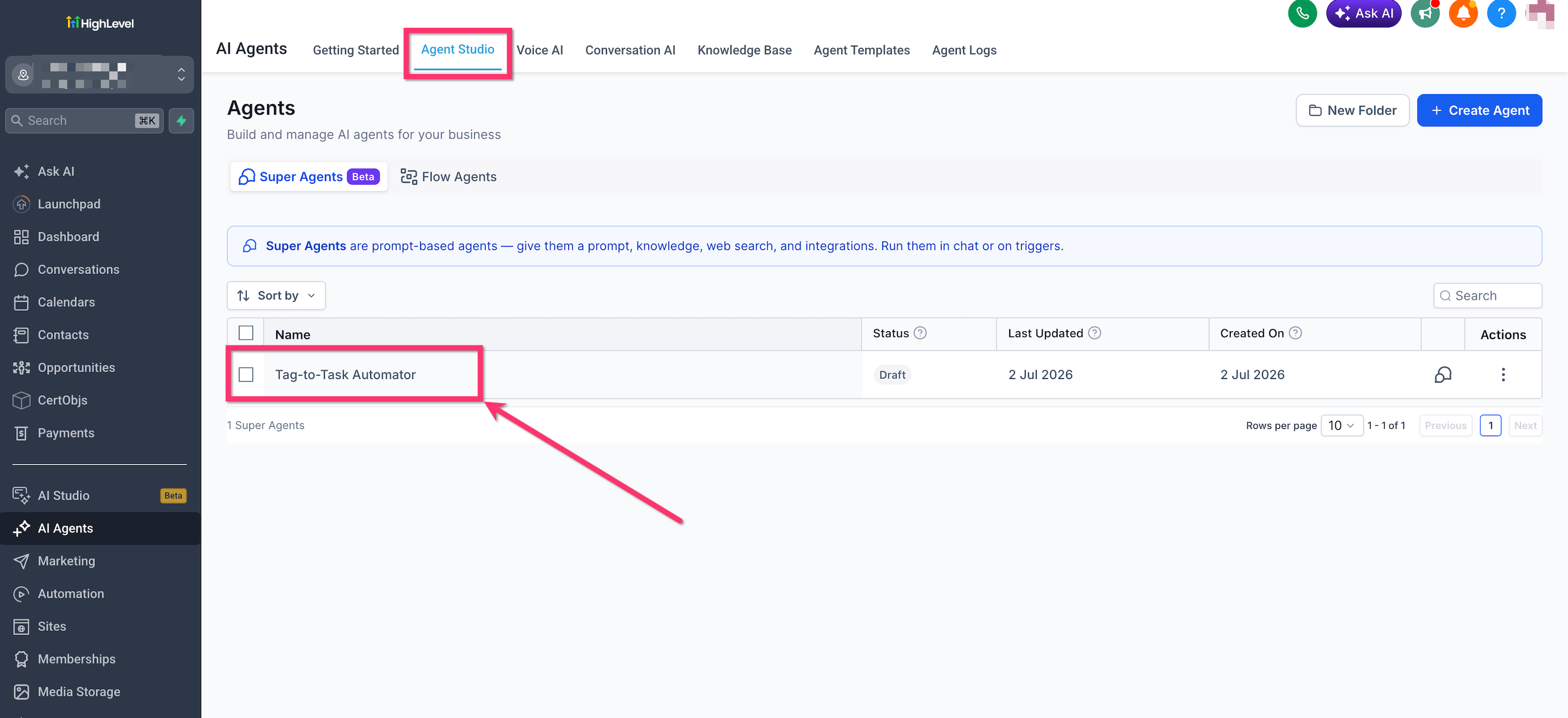
Task: Expand the Sort by dropdown
Action: point(276,295)
